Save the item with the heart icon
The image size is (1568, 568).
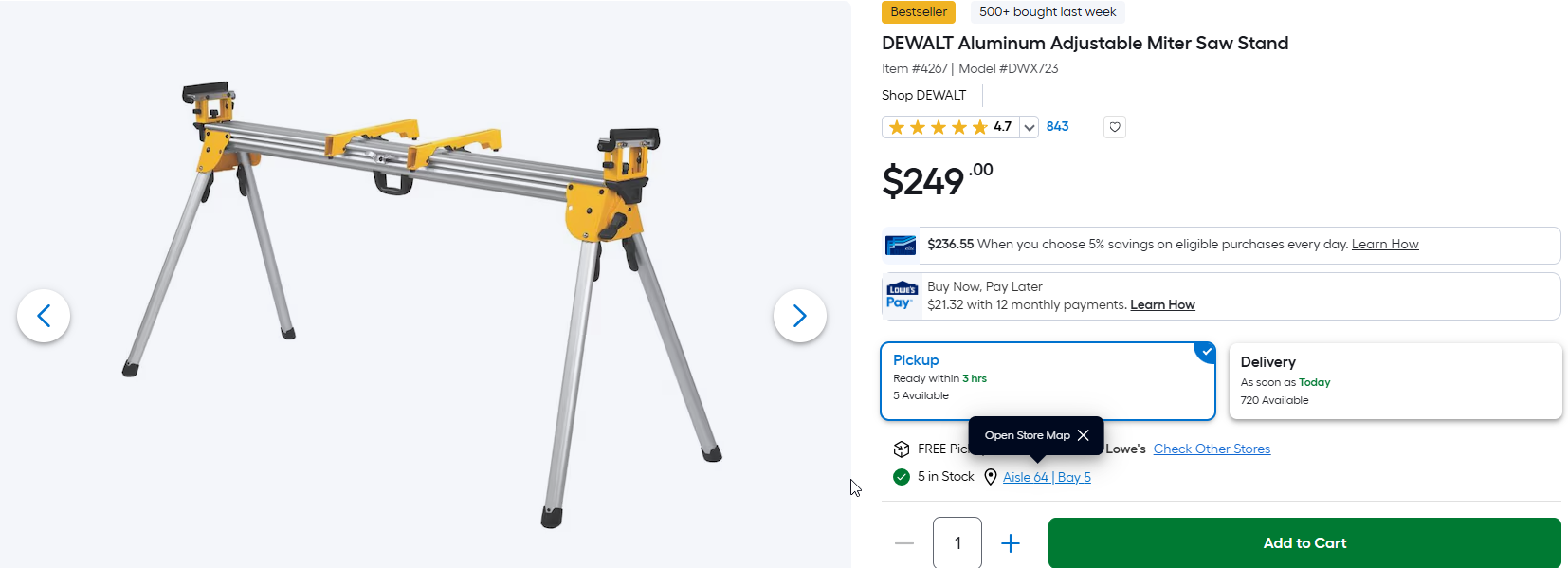tap(1115, 127)
